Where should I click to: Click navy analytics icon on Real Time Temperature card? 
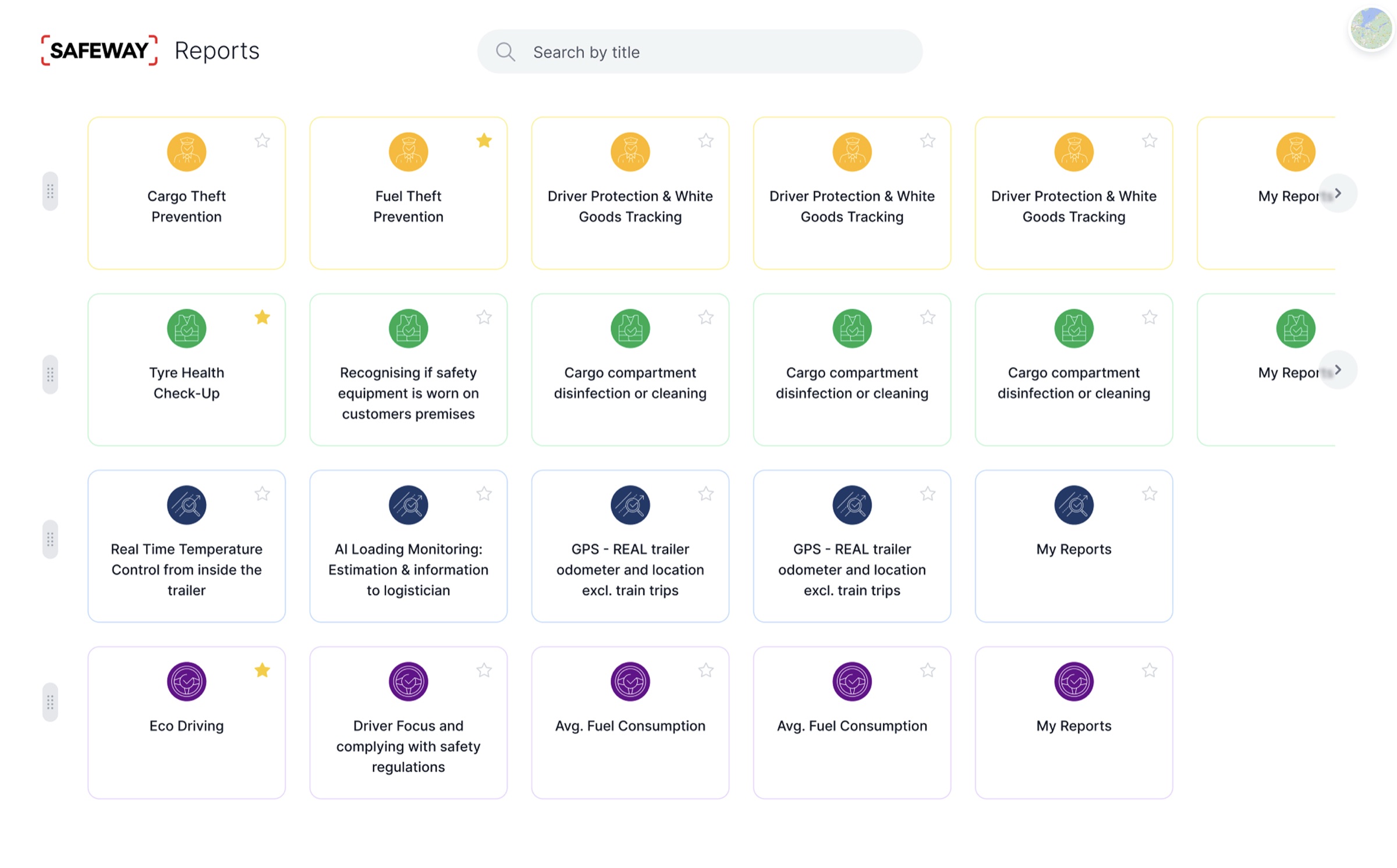186,504
